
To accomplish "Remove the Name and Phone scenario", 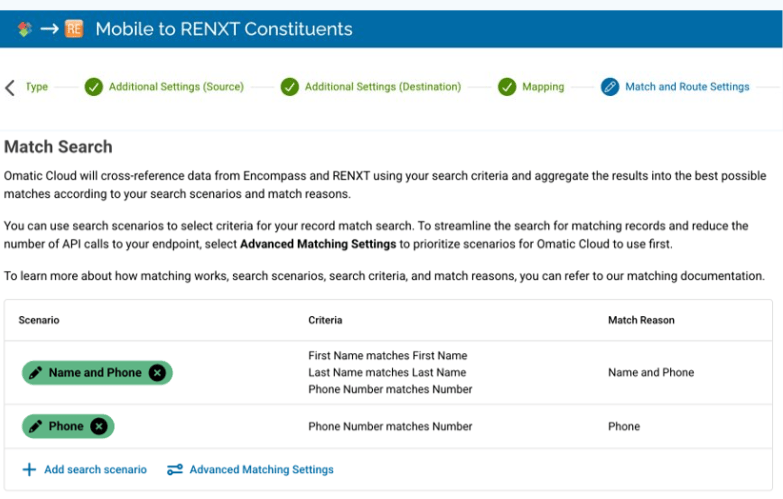I will click(x=157, y=373).
